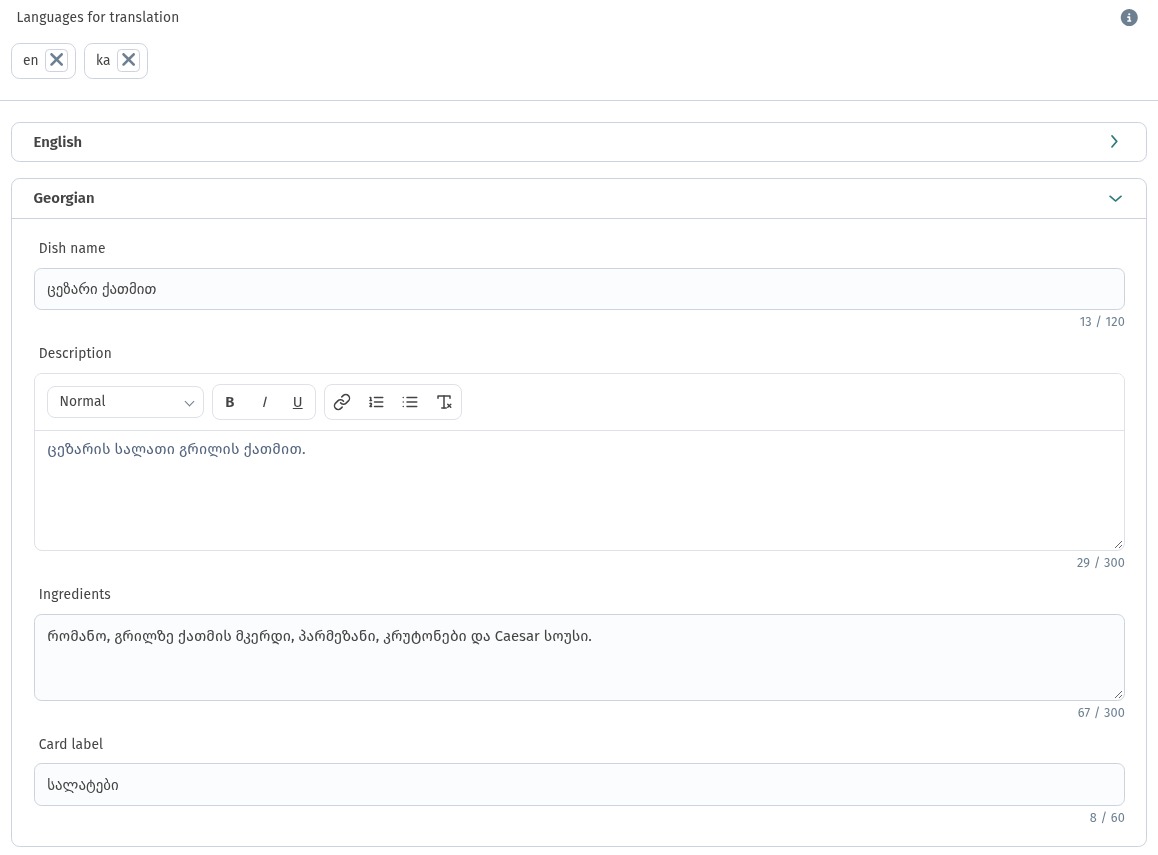Toggle underline formatting

click(298, 402)
